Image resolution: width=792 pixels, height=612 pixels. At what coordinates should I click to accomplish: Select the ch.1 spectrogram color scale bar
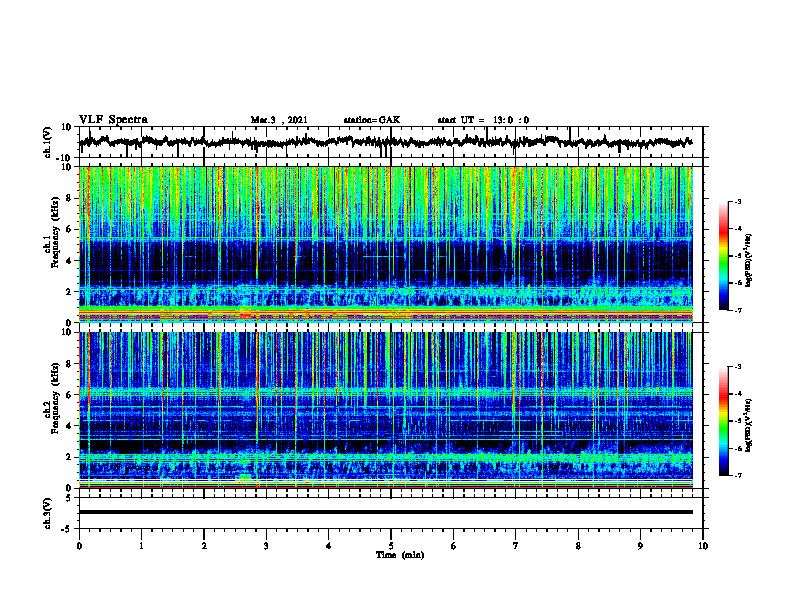pos(723,256)
